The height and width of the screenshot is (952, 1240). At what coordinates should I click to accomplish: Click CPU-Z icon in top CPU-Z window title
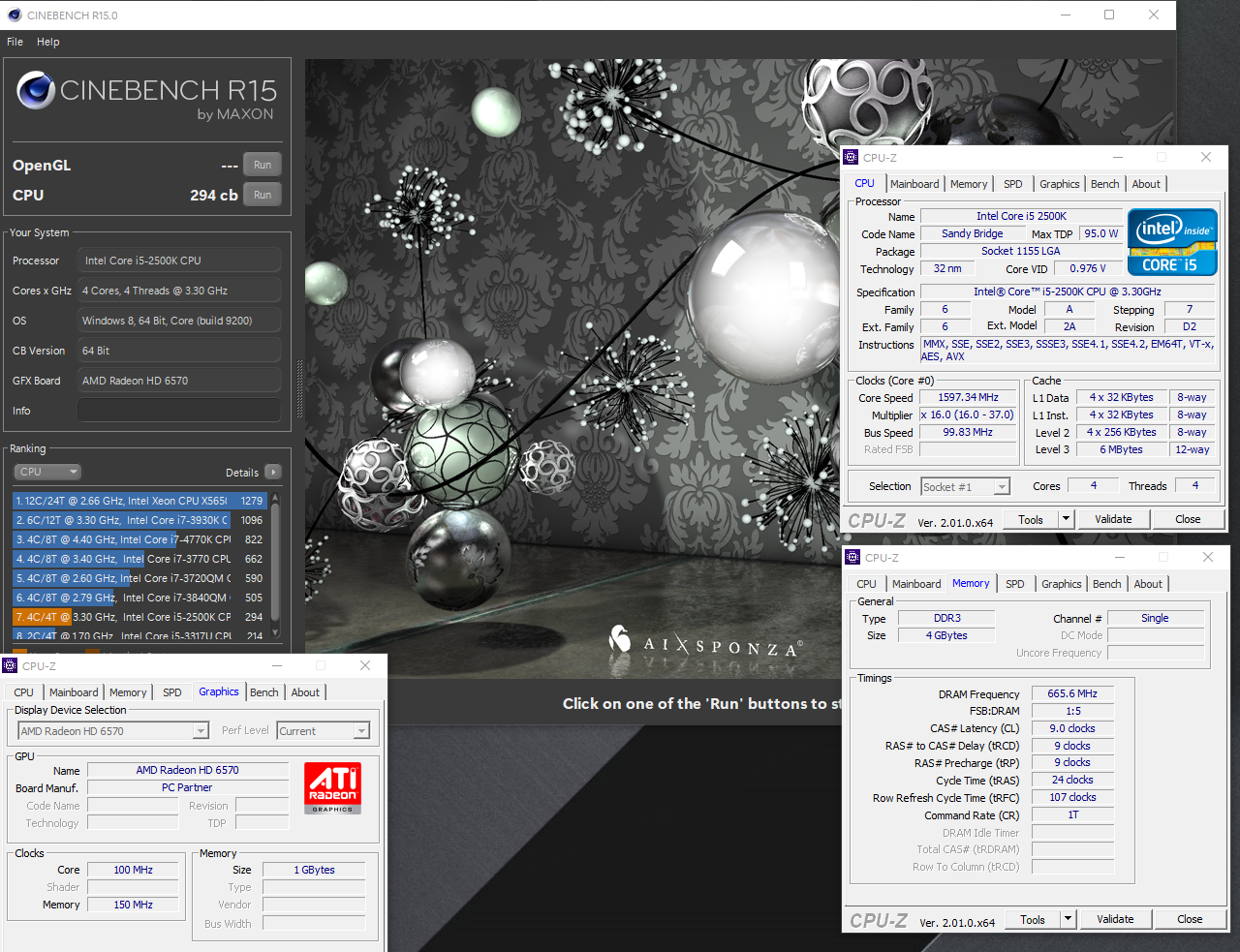click(851, 157)
